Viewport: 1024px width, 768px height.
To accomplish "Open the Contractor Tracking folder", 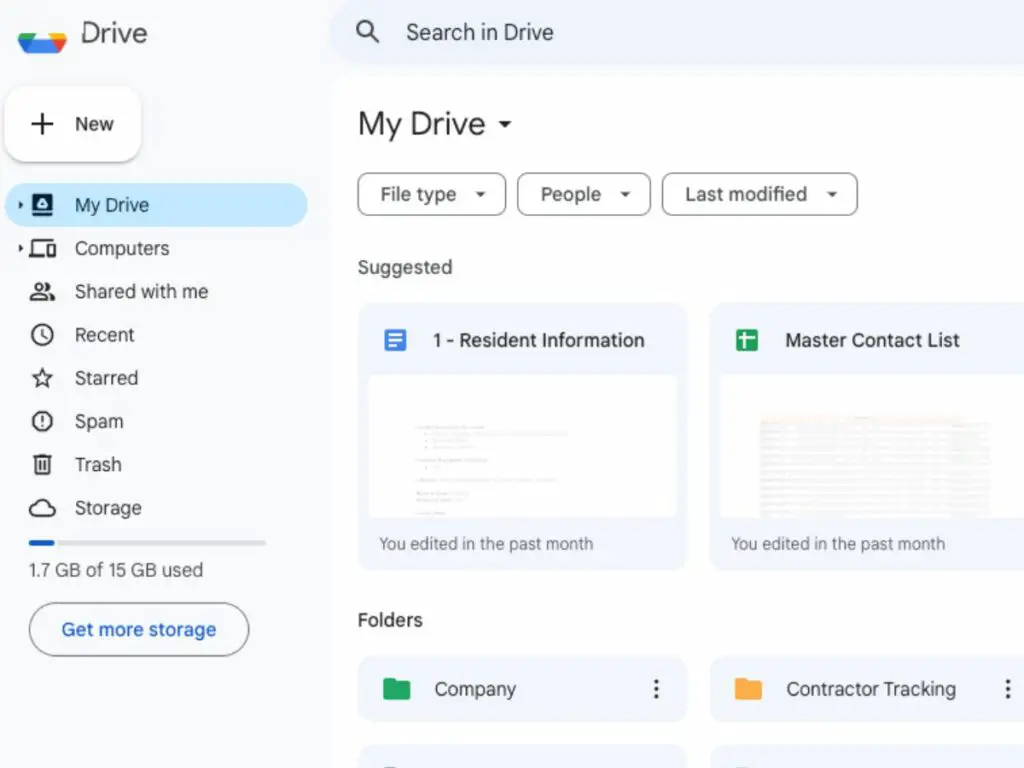I will 867,689.
